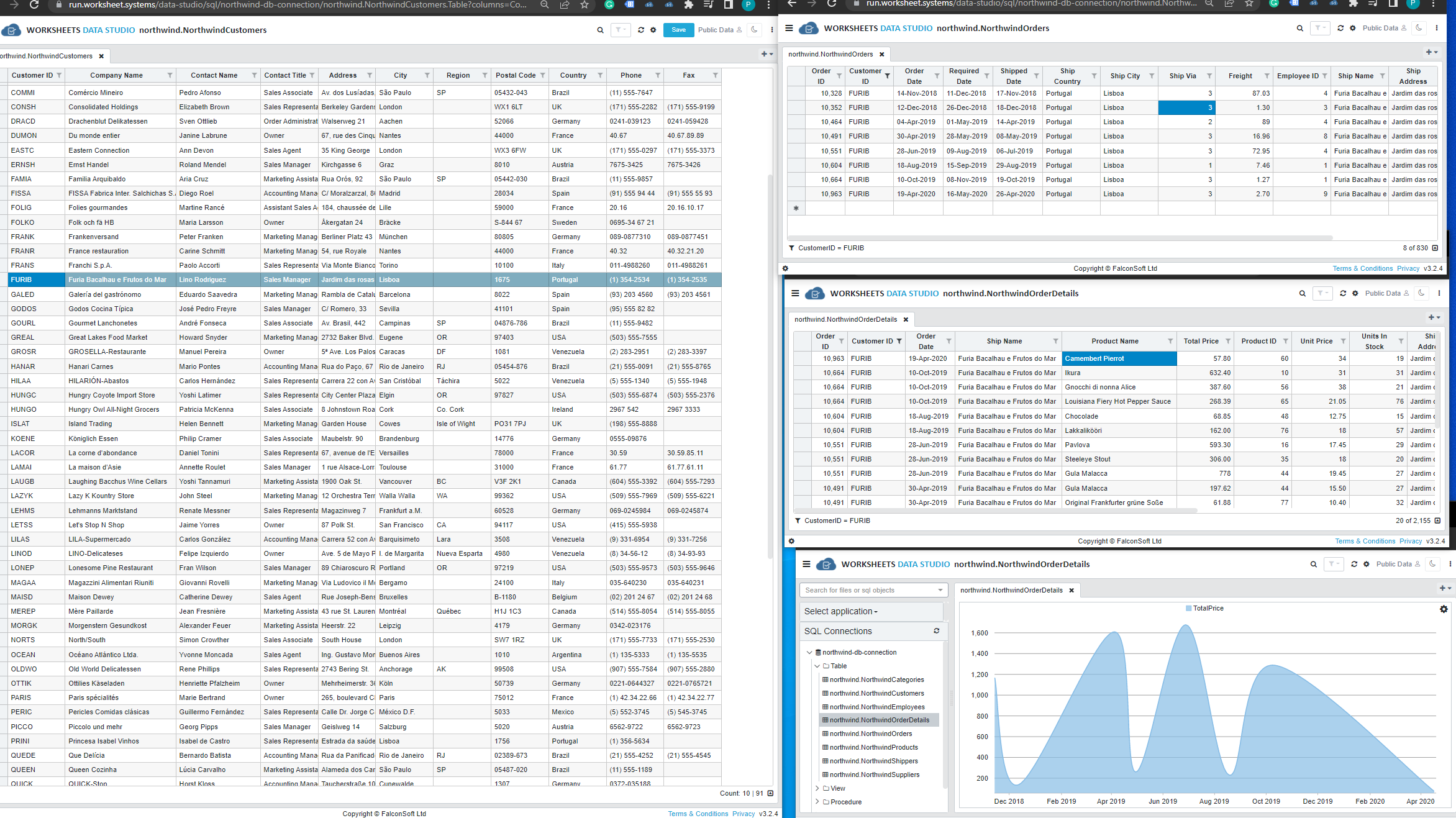The height and width of the screenshot is (818, 1456).
Task: Close OrderDetails tab in grid window
Action: click(906, 320)
